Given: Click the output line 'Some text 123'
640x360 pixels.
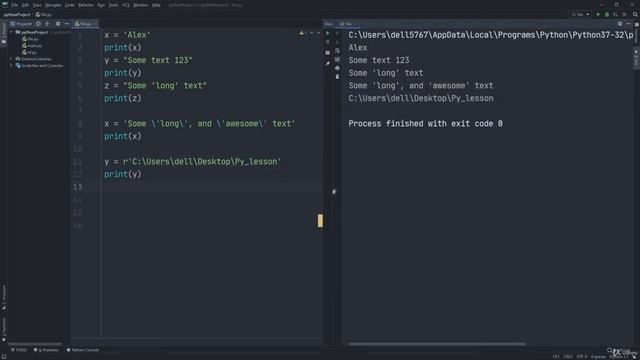Looking at the screenshot, I should 379,60.
